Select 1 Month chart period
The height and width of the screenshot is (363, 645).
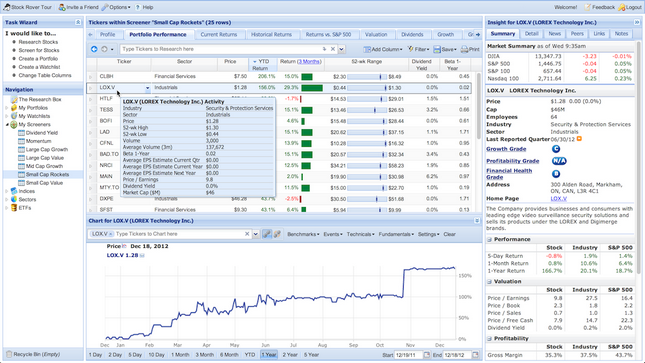pyautogui.click(x=180, y=354)
